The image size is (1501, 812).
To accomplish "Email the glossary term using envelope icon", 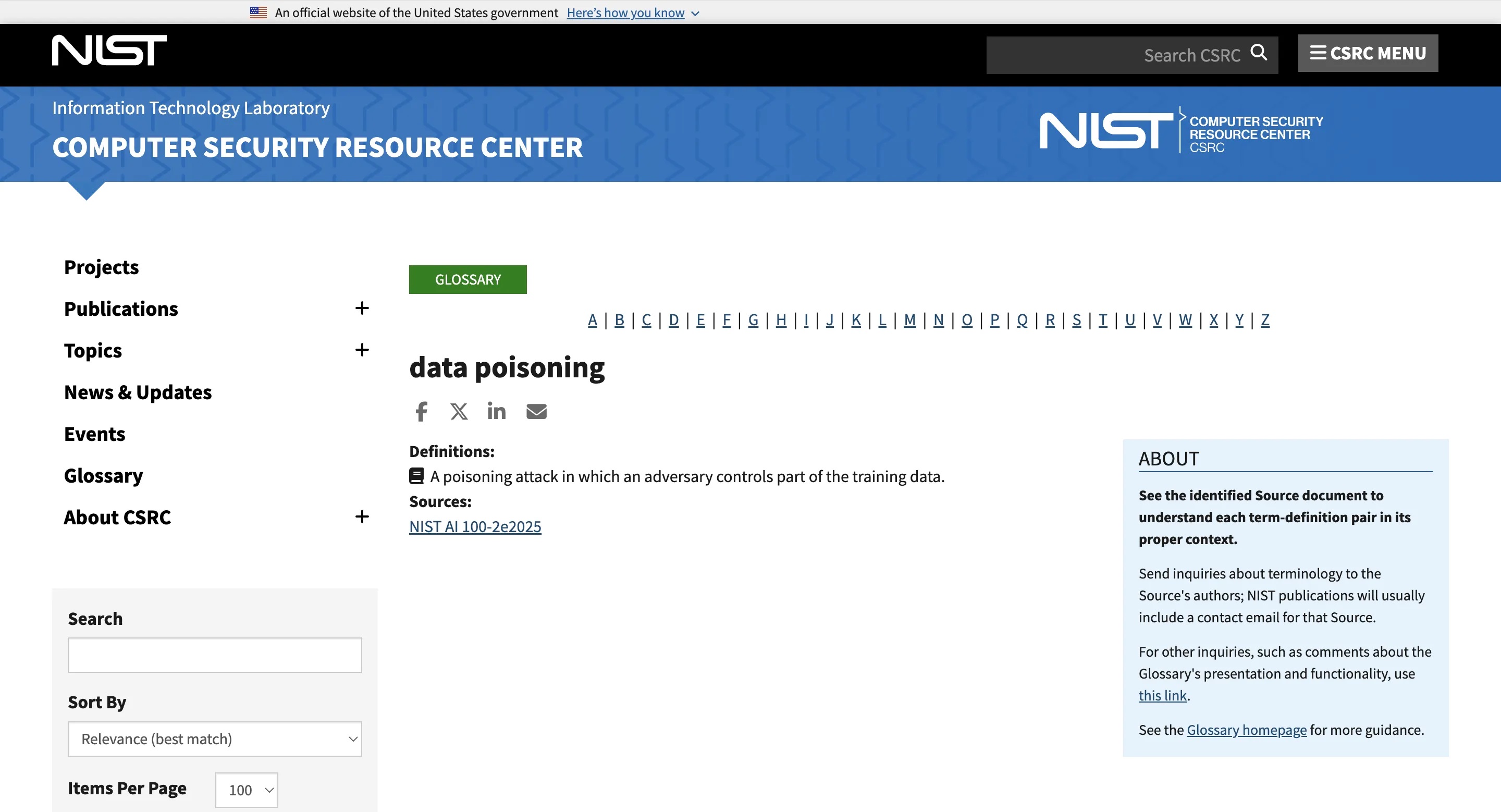I will [x=536, y=411].
